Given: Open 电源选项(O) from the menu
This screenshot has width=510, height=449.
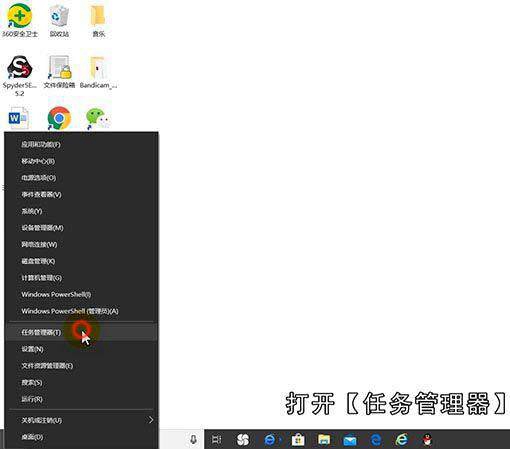Looking at the screenshot, I should pyautogui.click(x=81, y=178).
